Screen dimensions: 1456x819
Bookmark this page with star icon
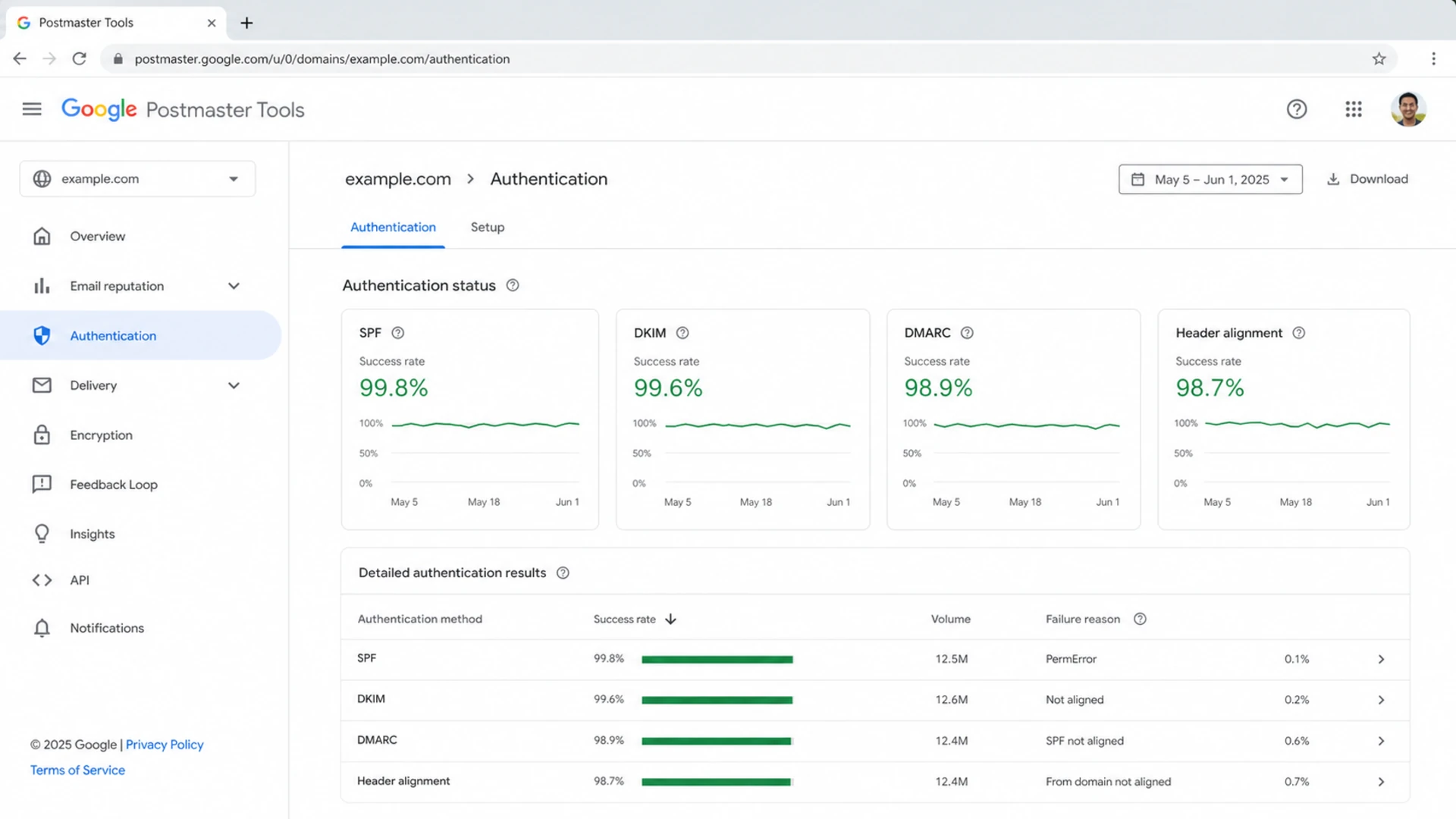pyautogui.click(x=1379, y=58)
